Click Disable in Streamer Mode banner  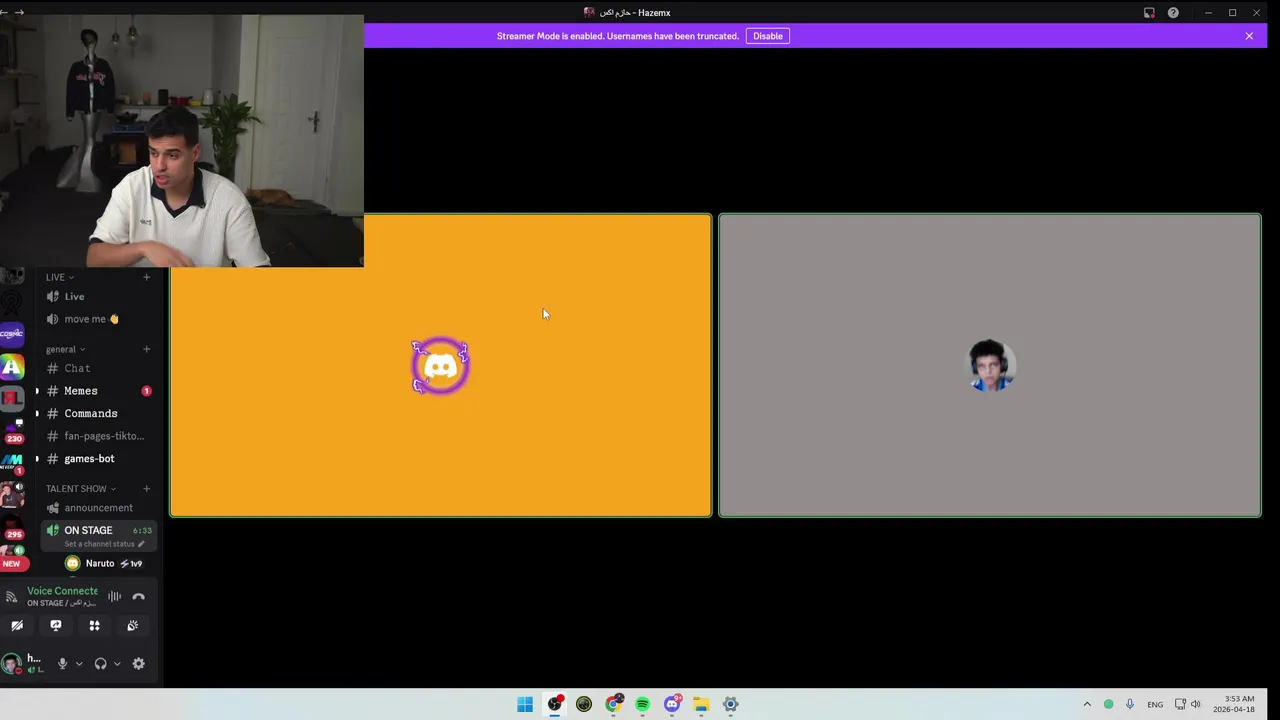(768, 36)
